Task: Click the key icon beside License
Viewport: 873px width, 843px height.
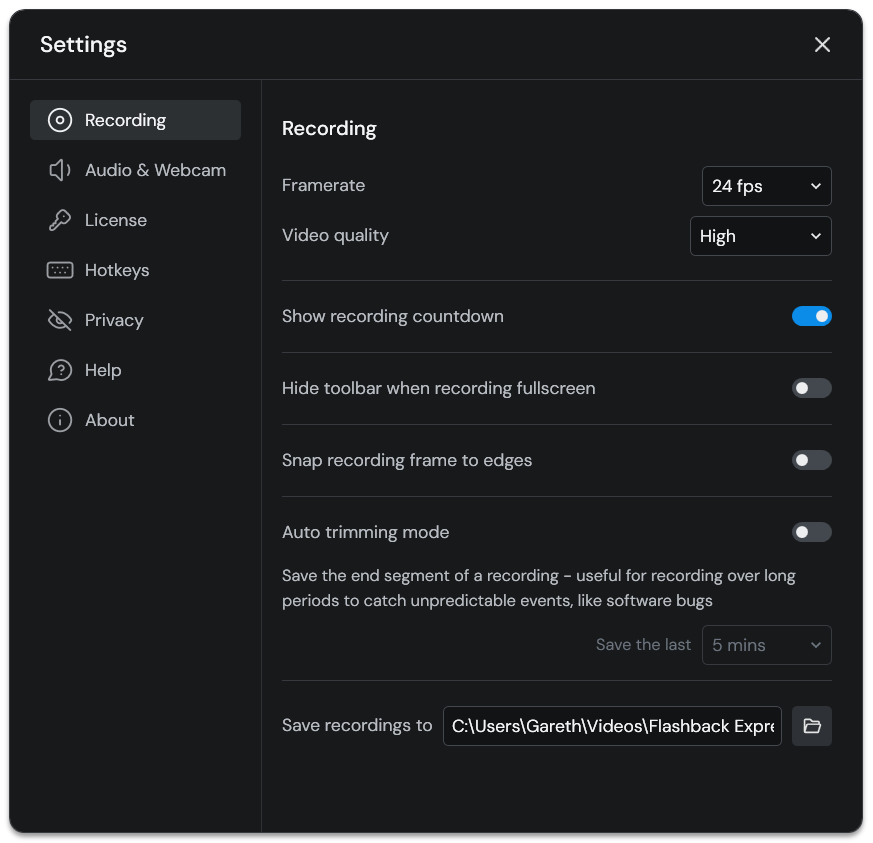Action: point(60,220)
